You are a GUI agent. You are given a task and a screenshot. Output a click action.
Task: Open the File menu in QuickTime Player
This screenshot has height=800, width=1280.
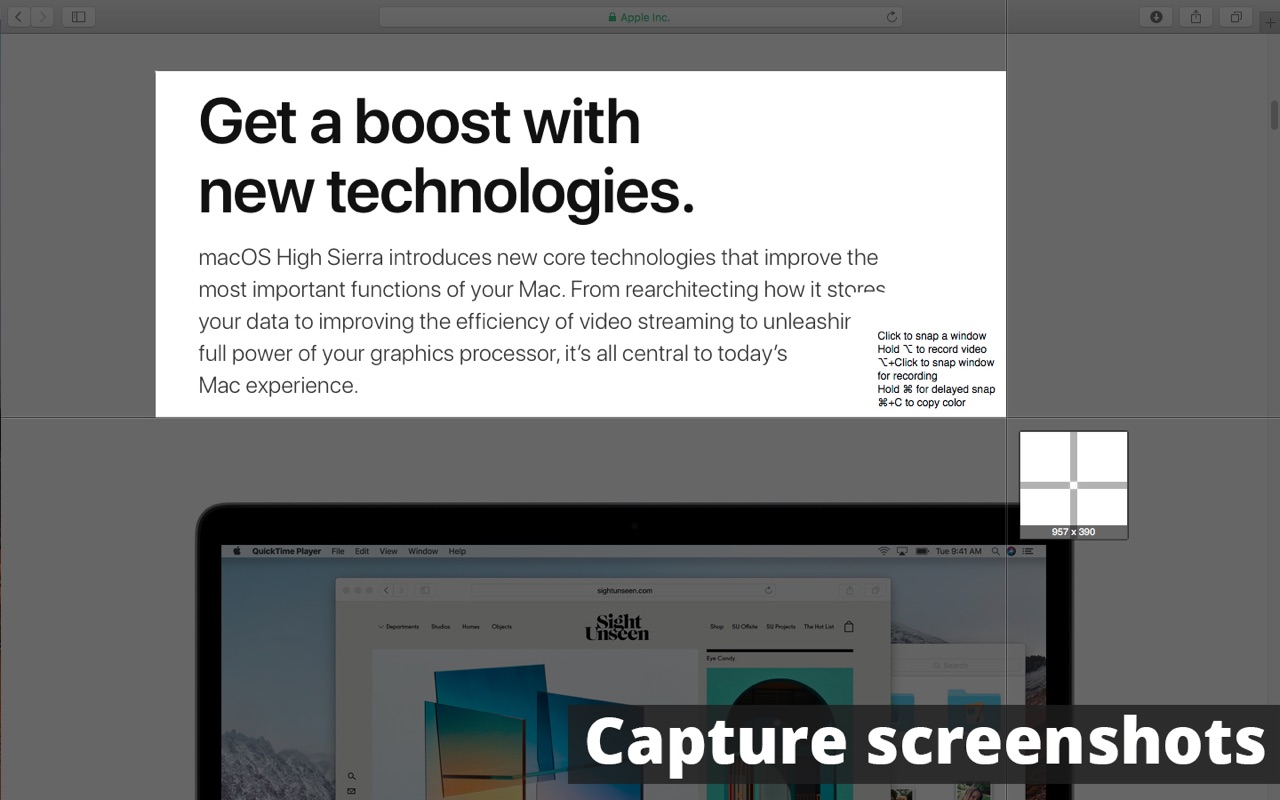tap(338, 551)
